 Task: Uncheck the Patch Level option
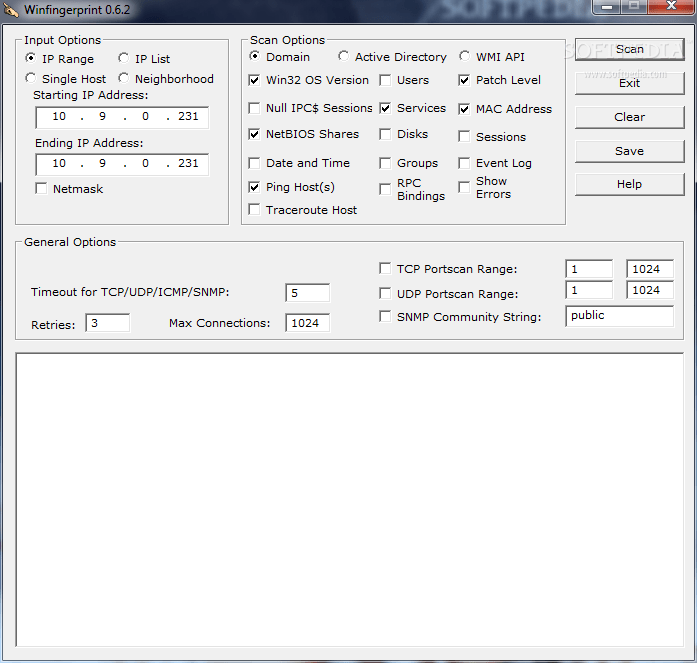coord(464,80)
